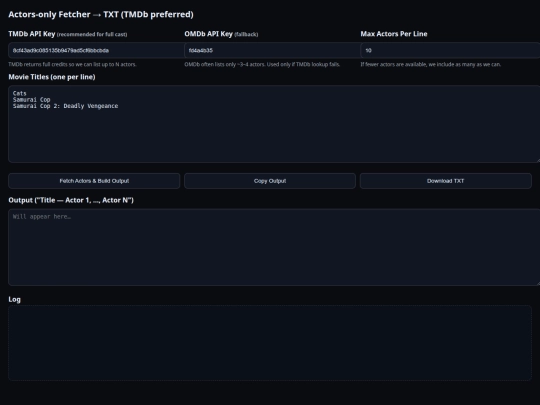Select the Max Actors Per Line field
This screenshot has height=405, width=540.
(450, 50)
